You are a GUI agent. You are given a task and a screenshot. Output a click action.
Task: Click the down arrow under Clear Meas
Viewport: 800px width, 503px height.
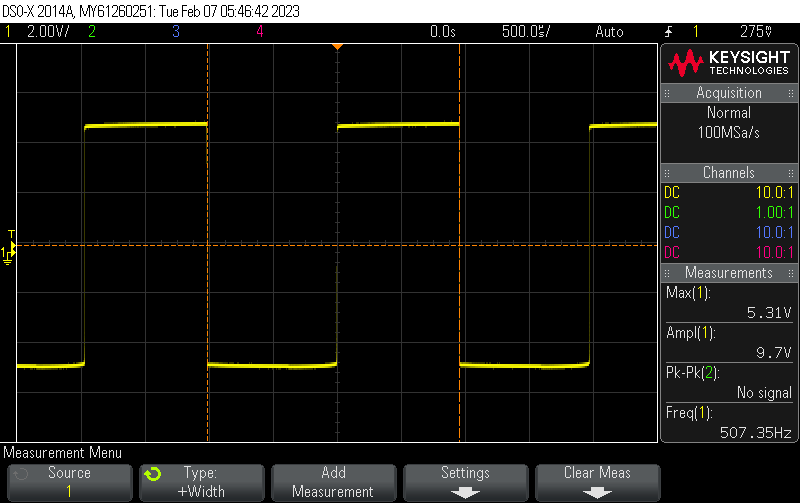(x=597, y=492)
